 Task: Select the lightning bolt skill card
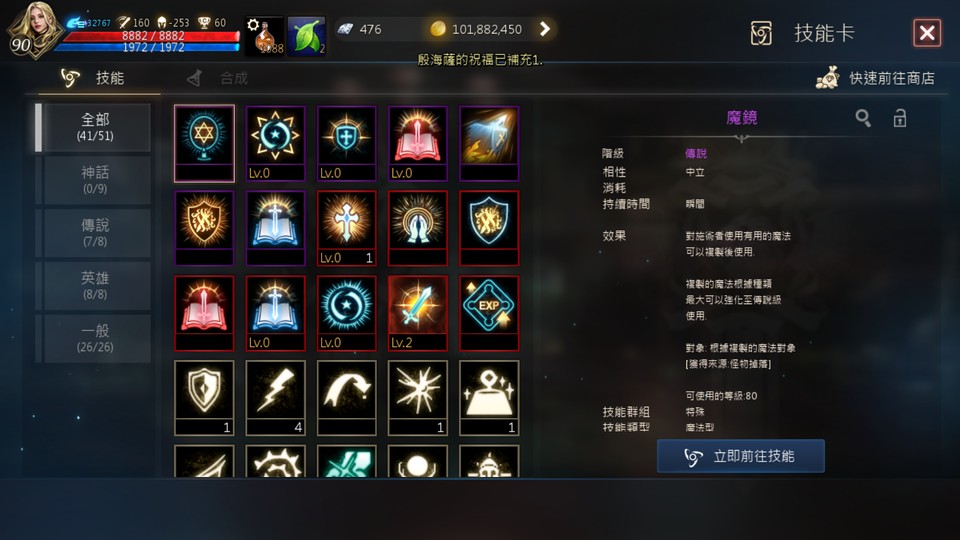(275, 397)
